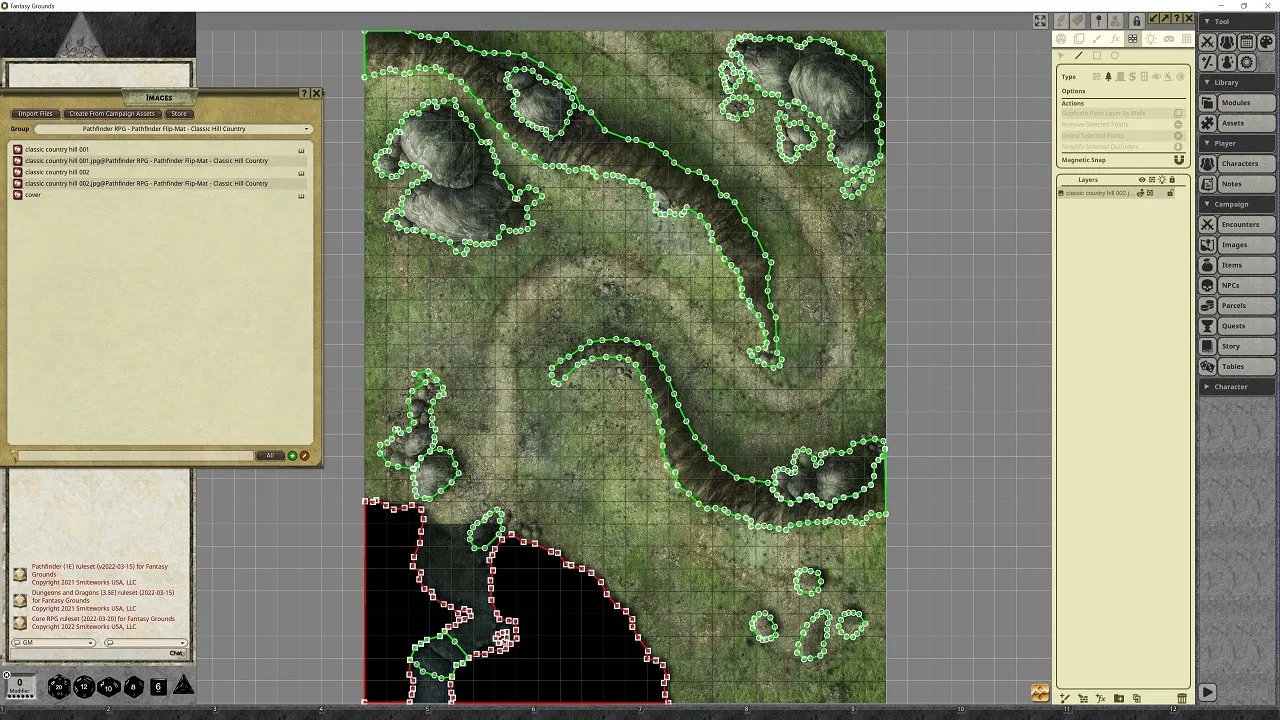Open the Modules sidebar entry

click(x=1237, y=103)
